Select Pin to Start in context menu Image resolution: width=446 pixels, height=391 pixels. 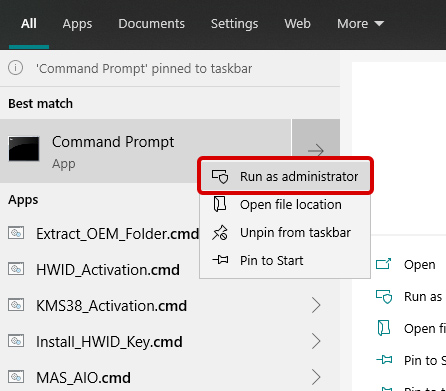(x=285, y=260)
